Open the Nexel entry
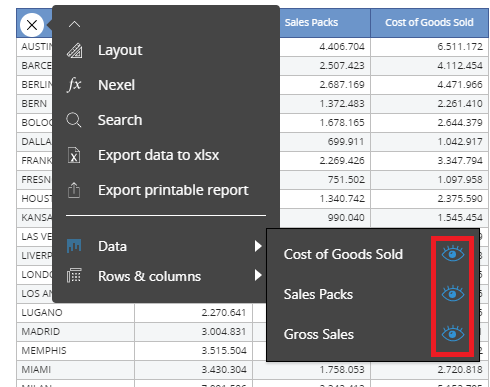 pyautogui.click(x=116, y=85)
